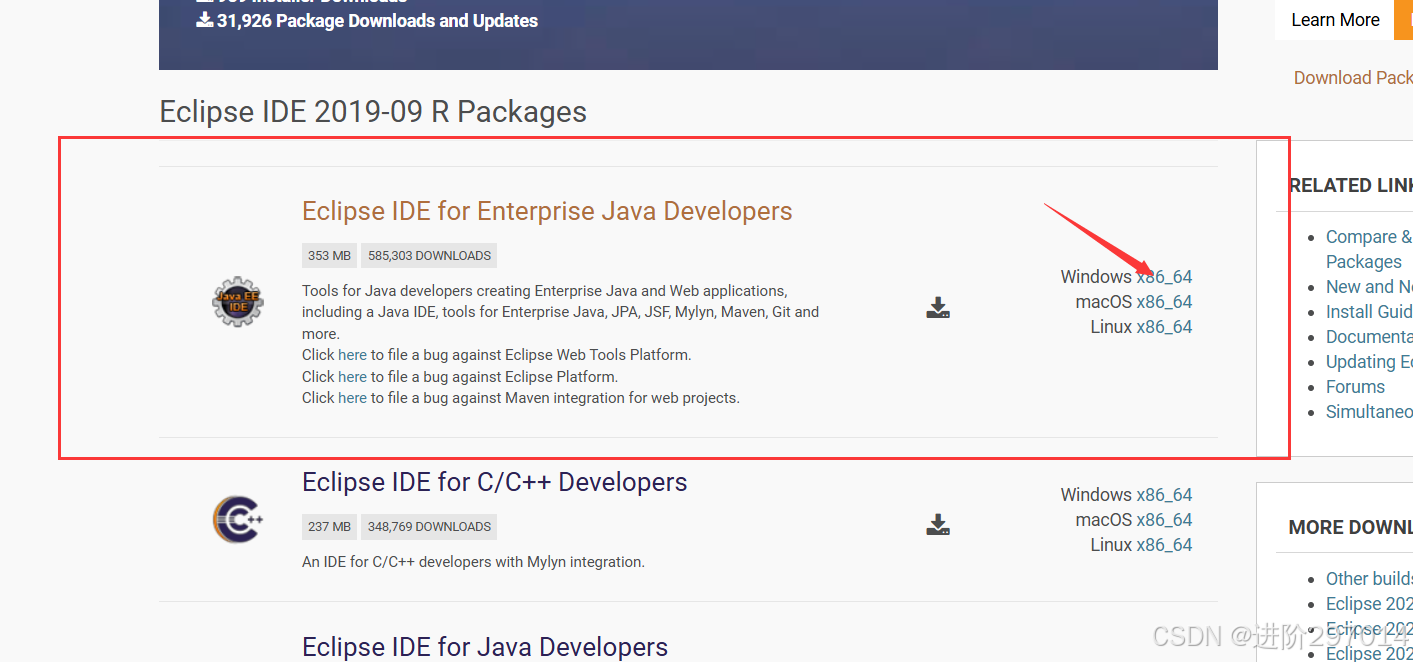
Task: Click the Java EE IDE gear icon
Action: tap(238, 302)
